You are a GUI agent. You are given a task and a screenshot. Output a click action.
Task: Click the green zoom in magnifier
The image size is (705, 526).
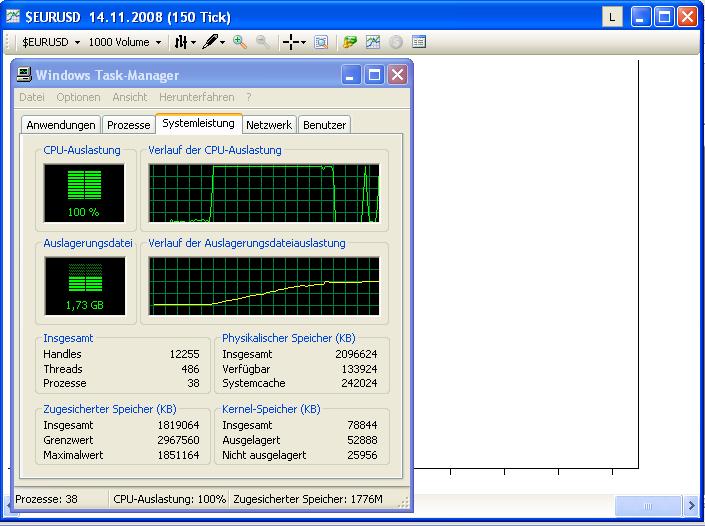[240, 42]
